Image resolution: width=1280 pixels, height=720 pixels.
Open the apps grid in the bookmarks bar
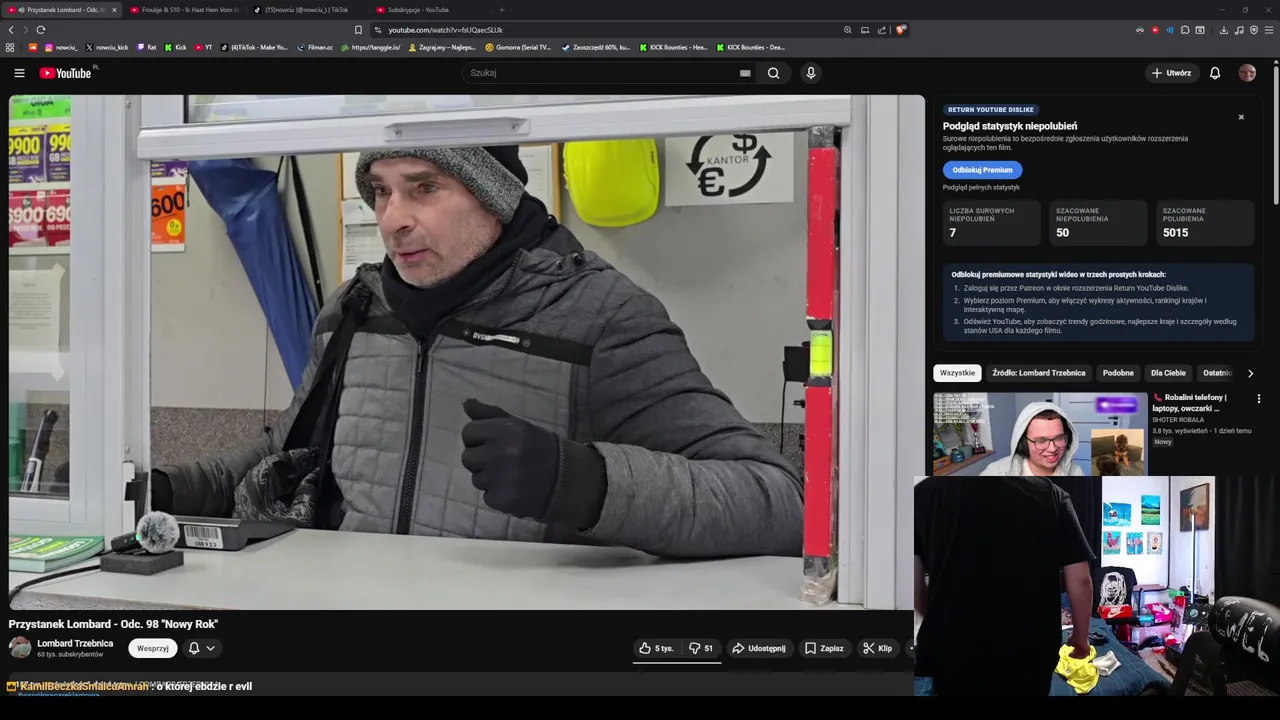pos(10,47)
